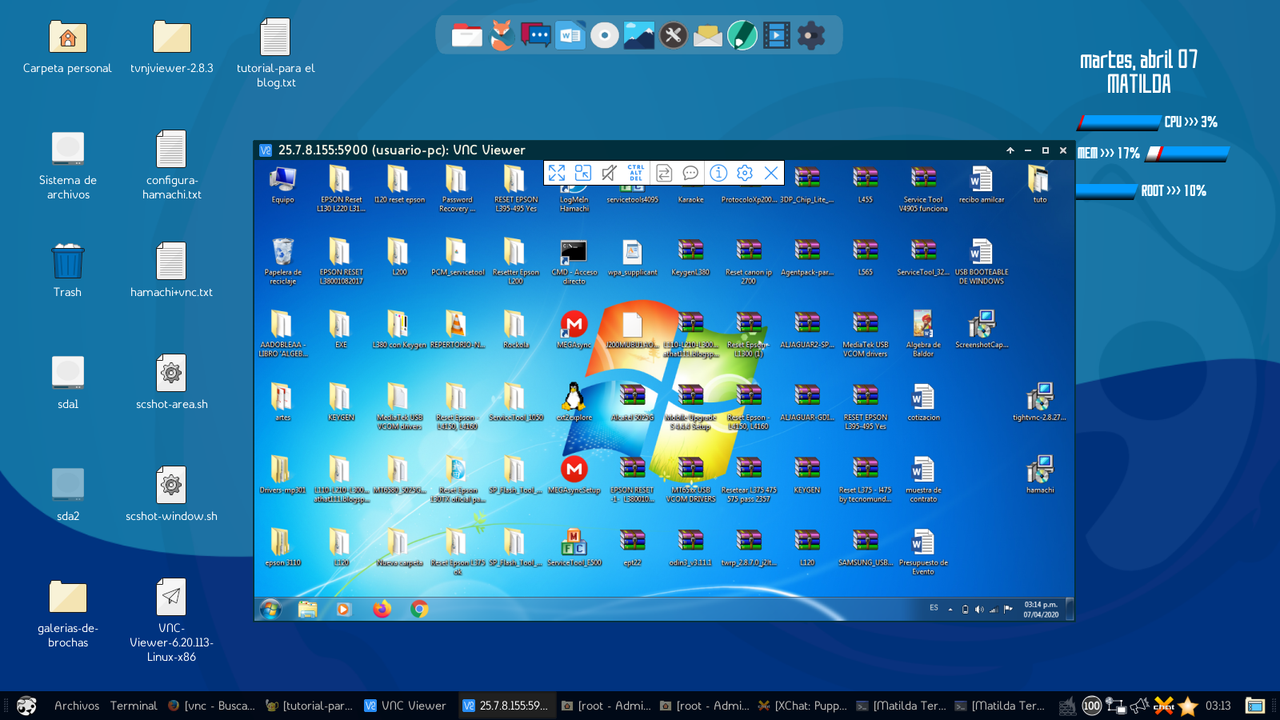Select the scshot-window.sh script
Screen dimensions: 1280x720
pyautogui.click(x=171, y=494)
